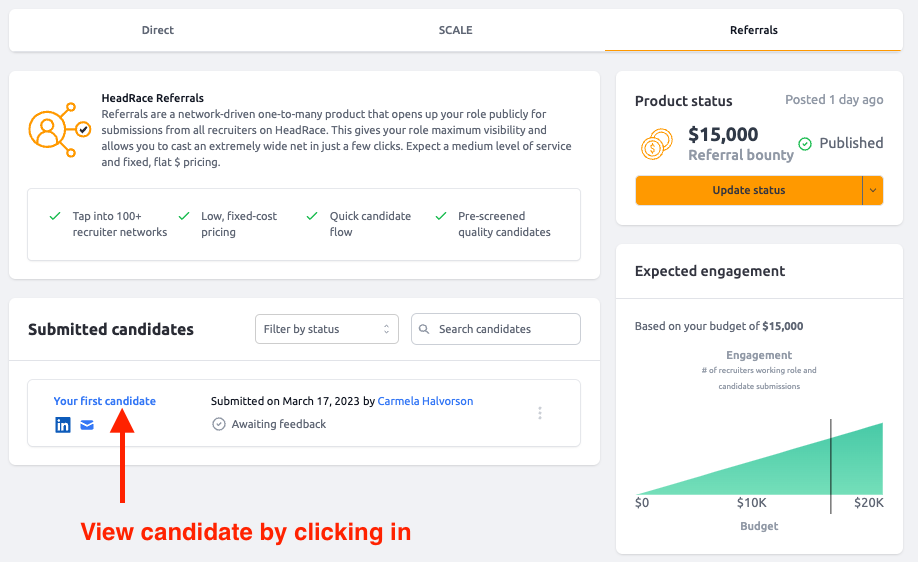Click the referral bounty coins icon
The image size is (918, 562).
656,145
